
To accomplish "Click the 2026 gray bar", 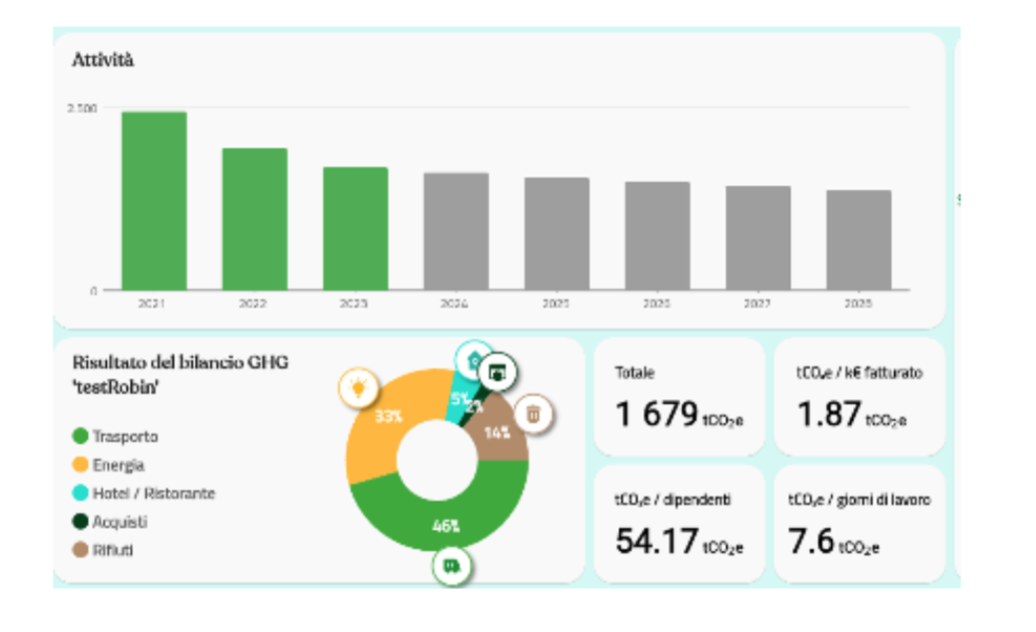I will (x=657, y=236).
